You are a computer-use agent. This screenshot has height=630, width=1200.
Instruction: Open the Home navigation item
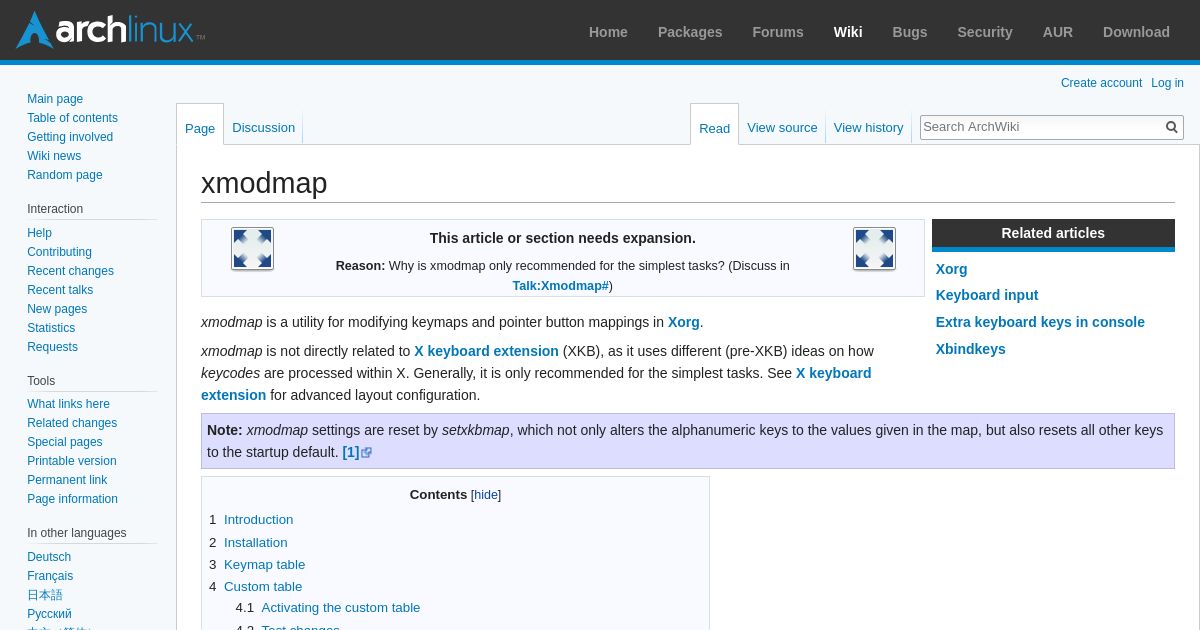(x=608, y=32)
